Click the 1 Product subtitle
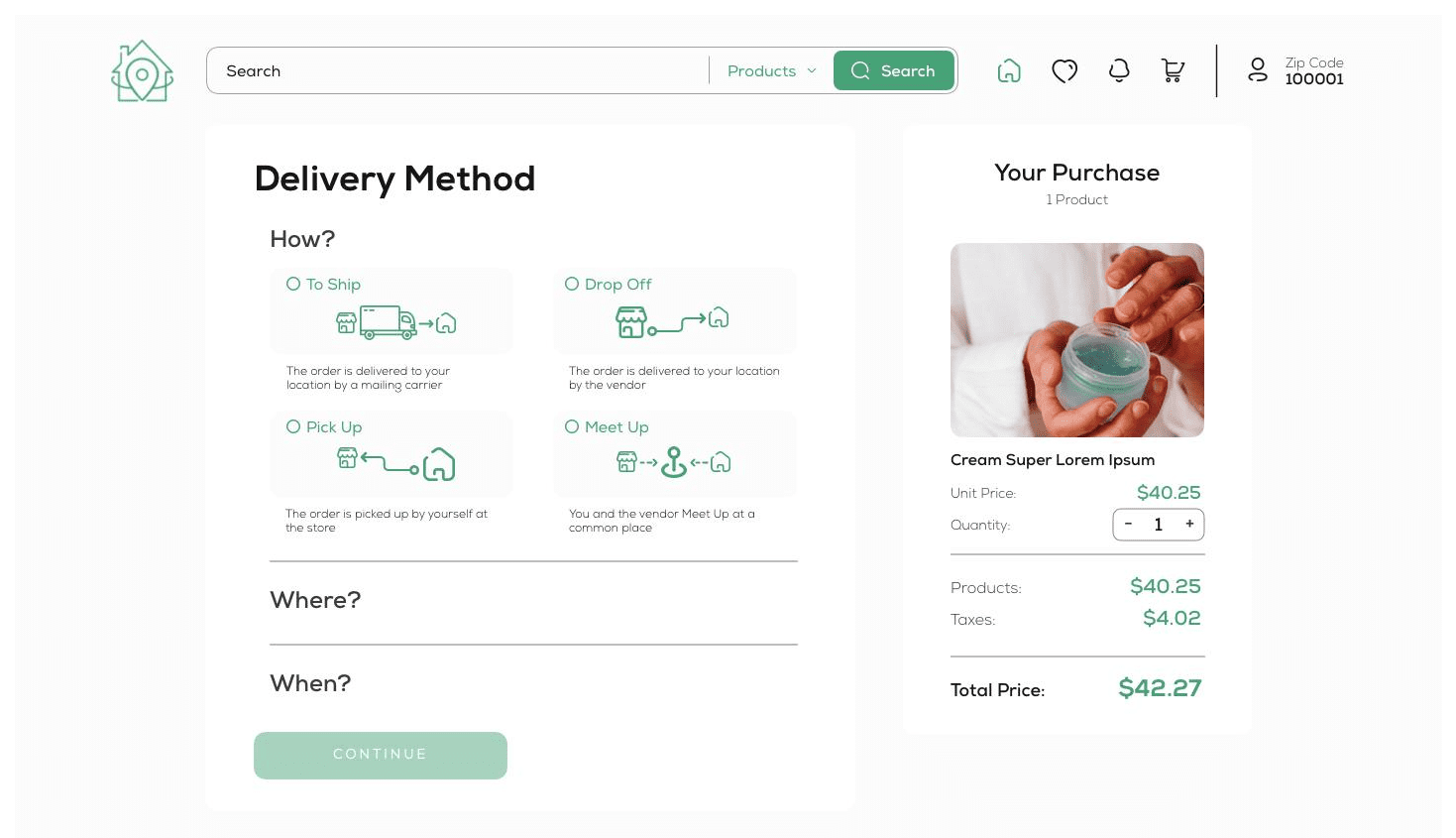Screen dimensions: 1456x838 (x=1077, y=199)
